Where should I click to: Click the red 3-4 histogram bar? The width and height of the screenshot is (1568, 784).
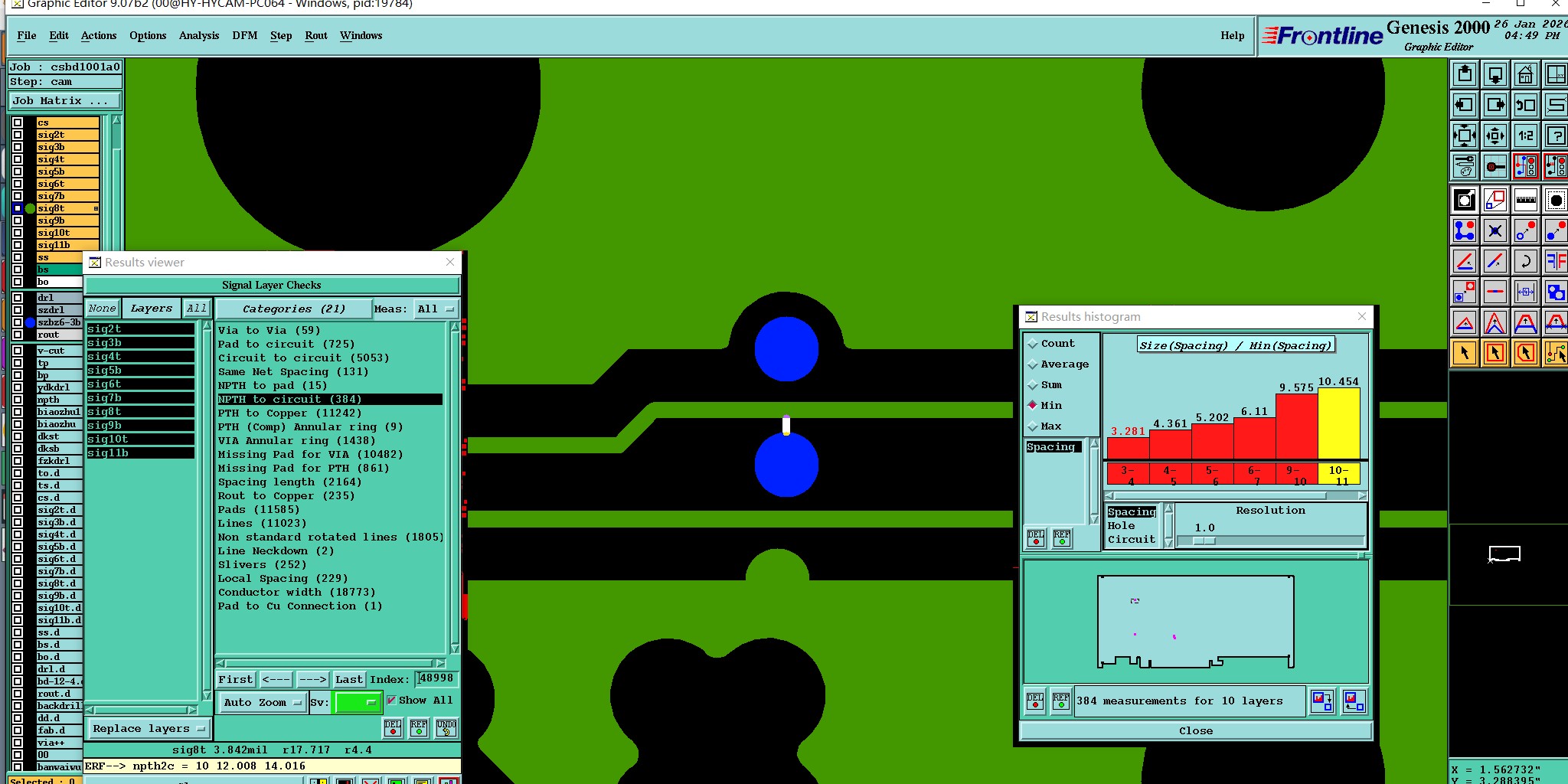[1128, 448]
